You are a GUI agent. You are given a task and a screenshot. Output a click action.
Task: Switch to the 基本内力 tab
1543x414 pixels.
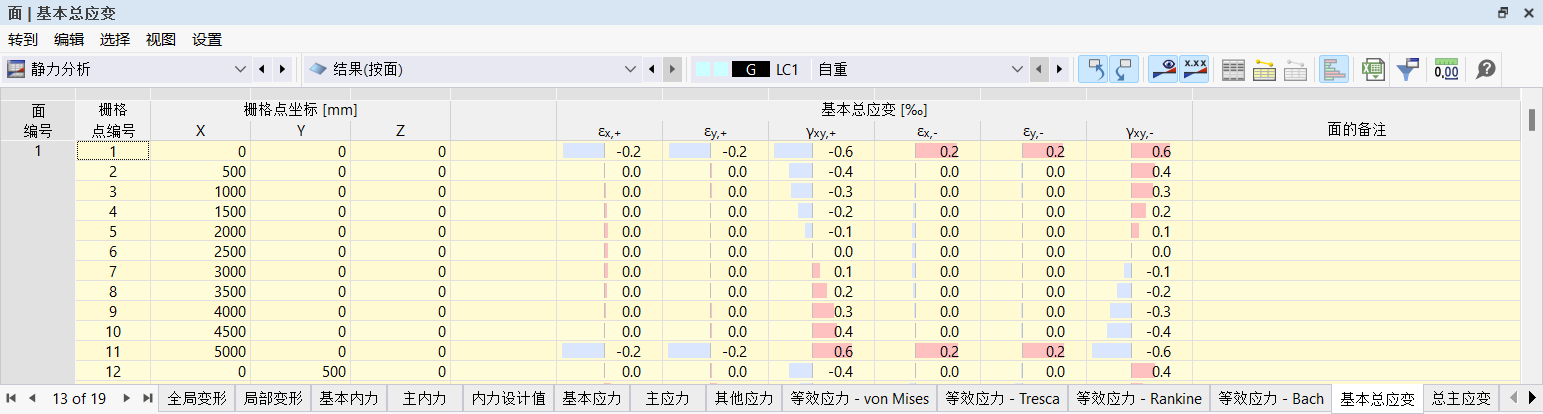coord(349,398)
